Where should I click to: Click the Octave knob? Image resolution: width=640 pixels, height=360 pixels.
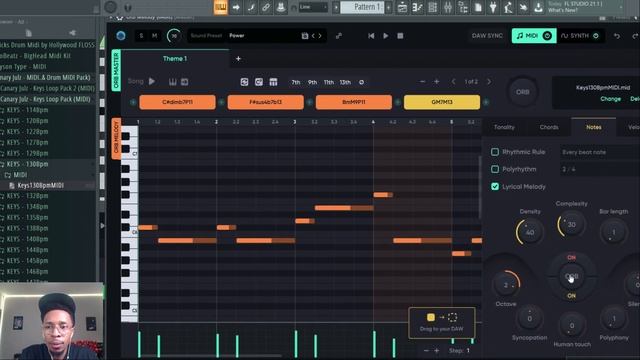506,285
